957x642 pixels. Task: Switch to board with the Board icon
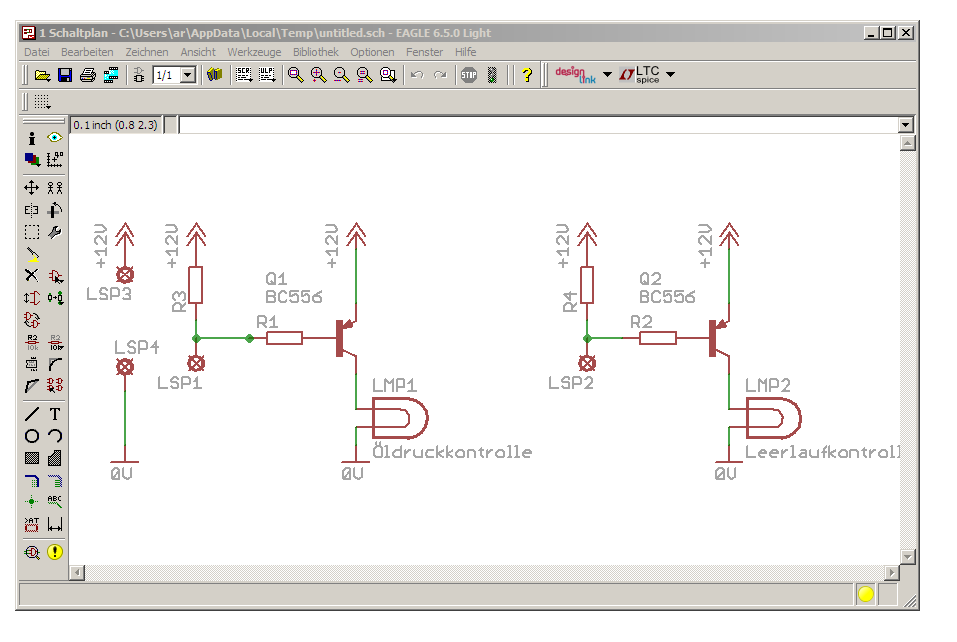[x=139, y=75]
